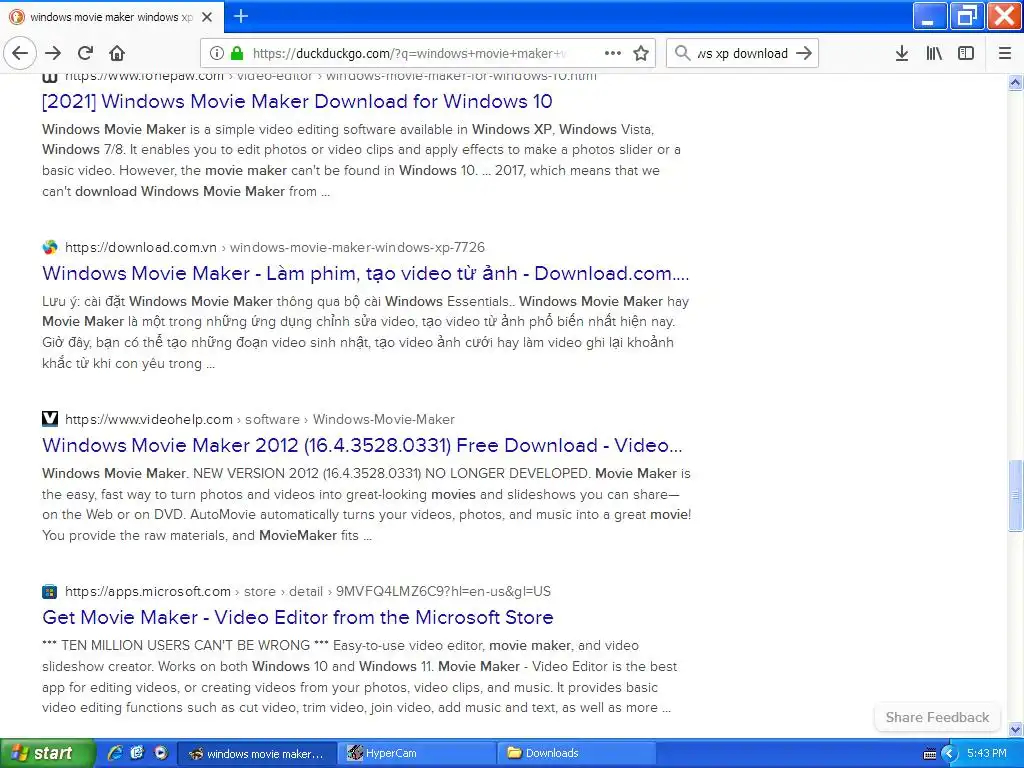Click the Share Feedback button
This screenshot has height=768, width=1024.
pos(937,717)
